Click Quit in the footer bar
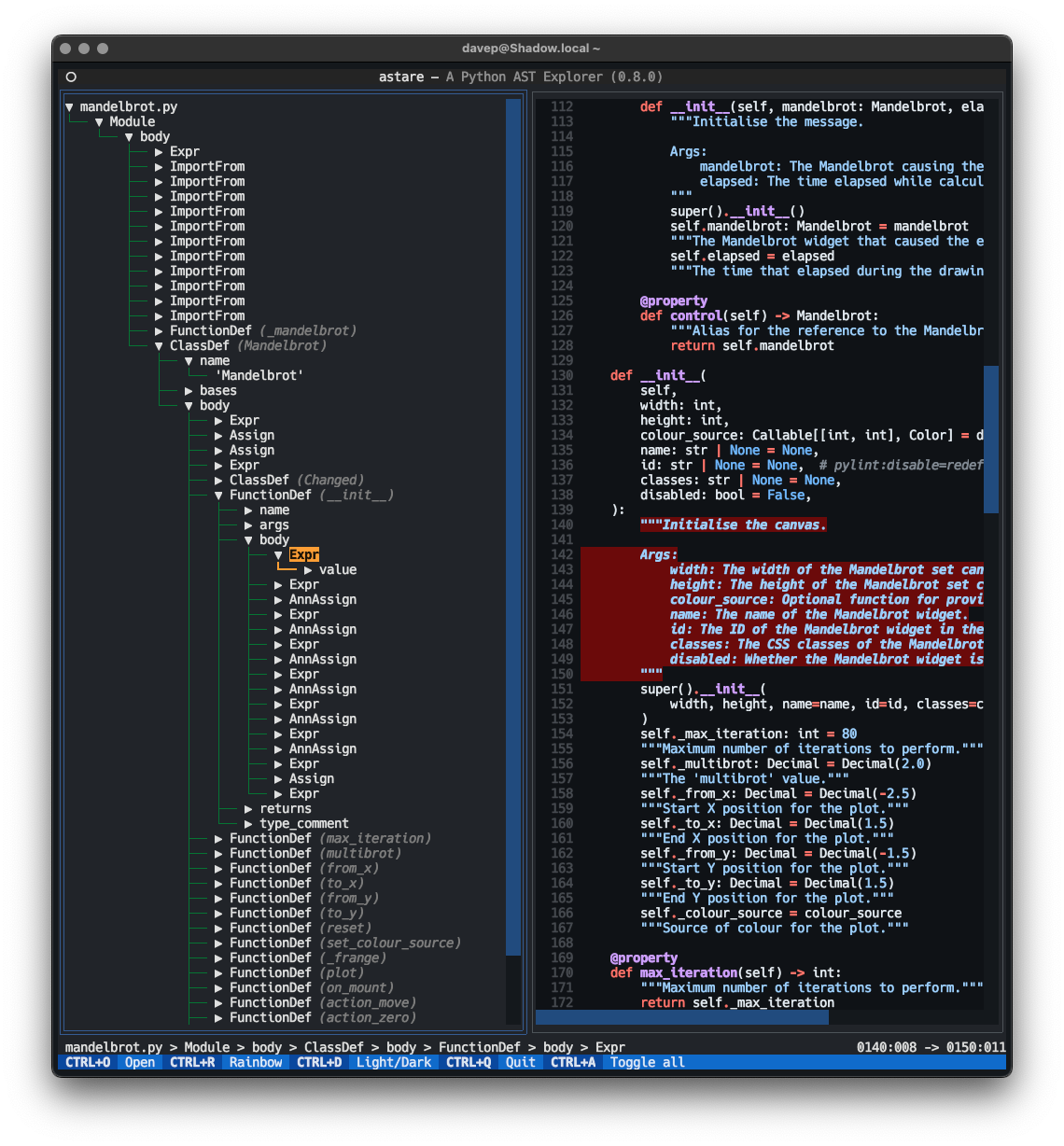The width and height of the screenshot is (1064, 1146). pyautogui.click(x=521, y=1062)
